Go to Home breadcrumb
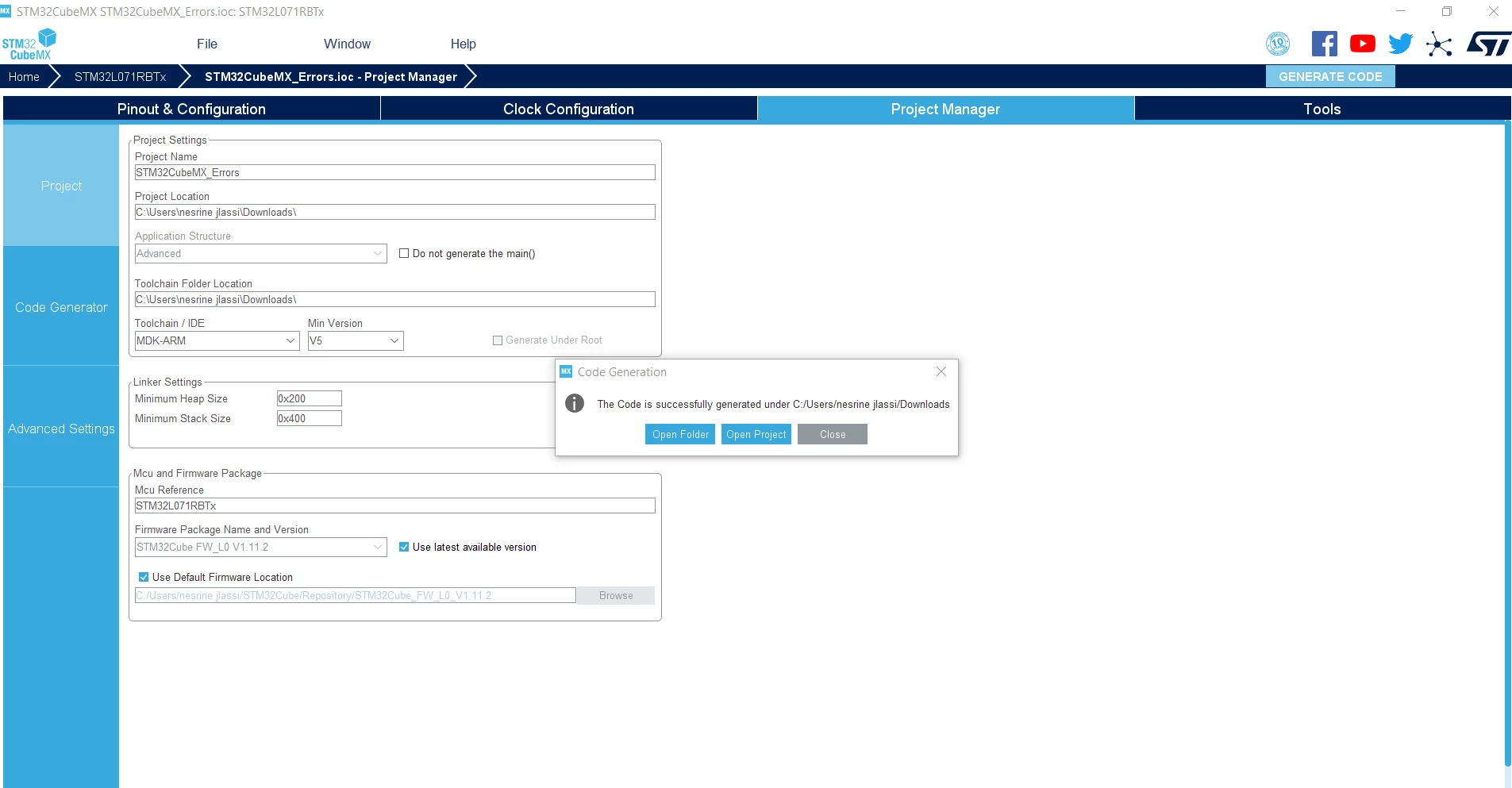This screenshot has width=1512, height=788. 24,76
